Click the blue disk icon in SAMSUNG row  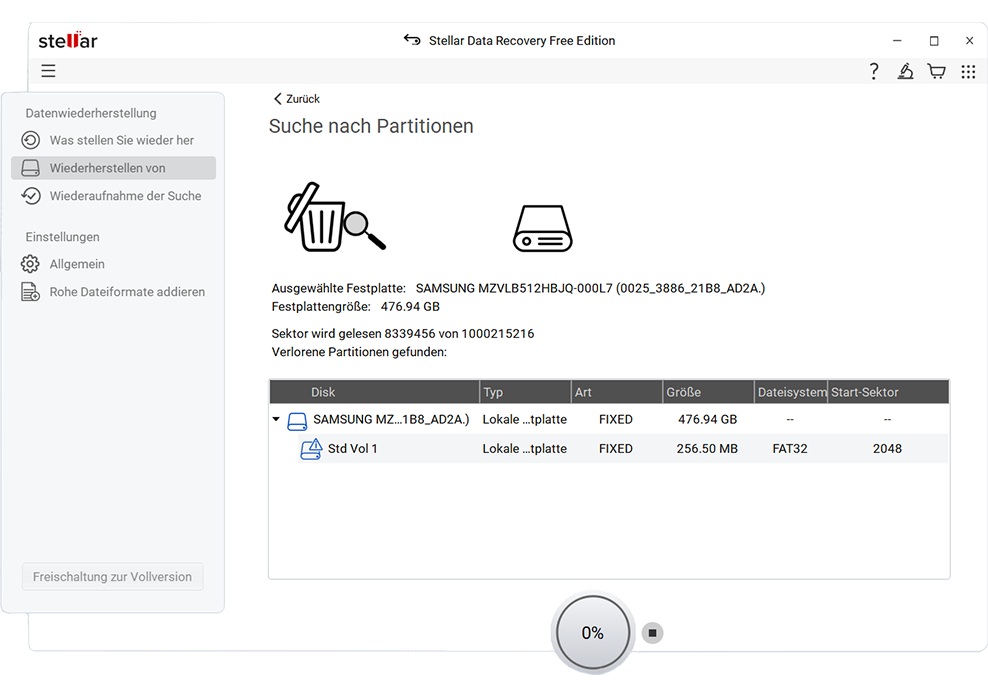coord(297,421)
